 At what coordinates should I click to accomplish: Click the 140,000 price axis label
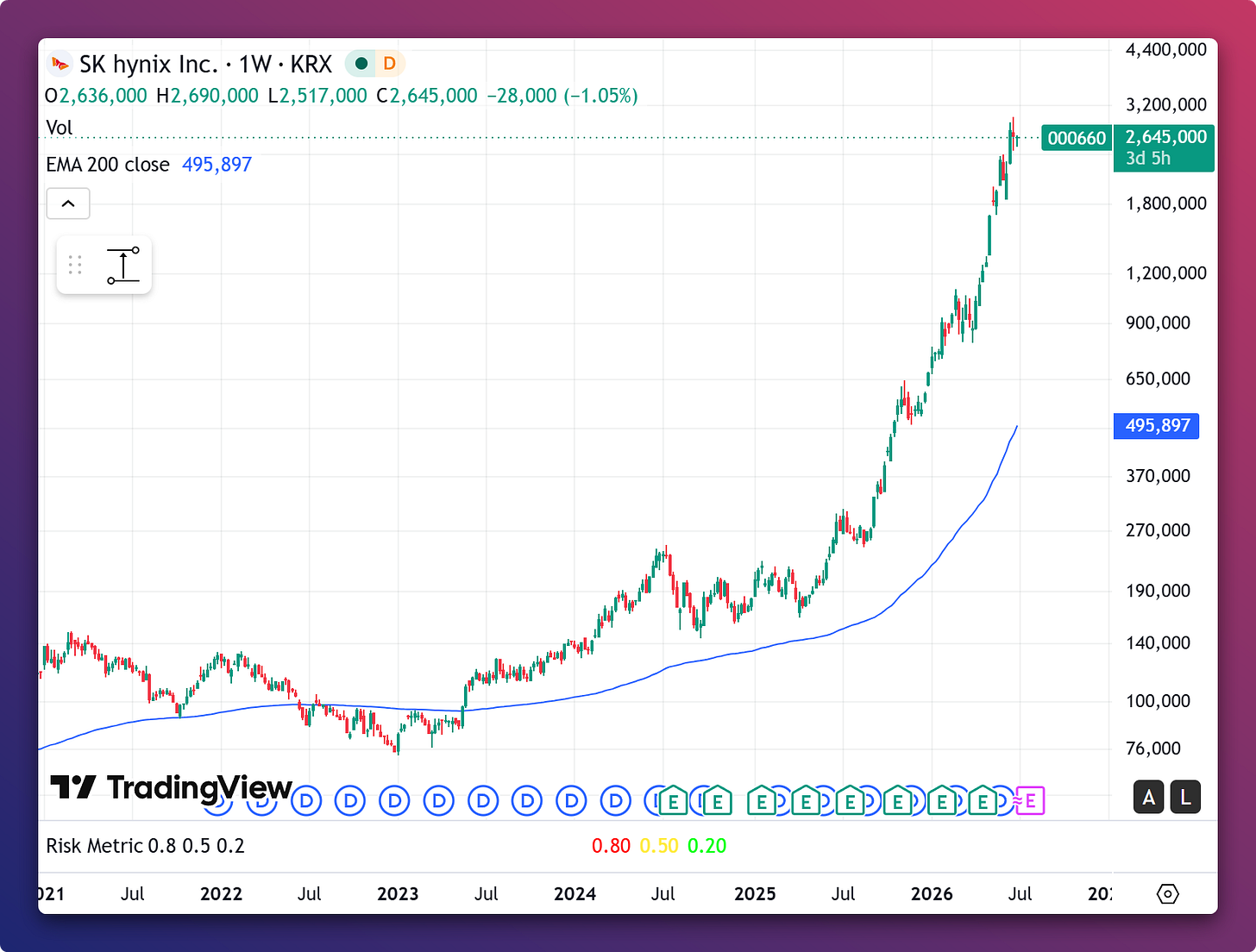tap(1158, 642)
